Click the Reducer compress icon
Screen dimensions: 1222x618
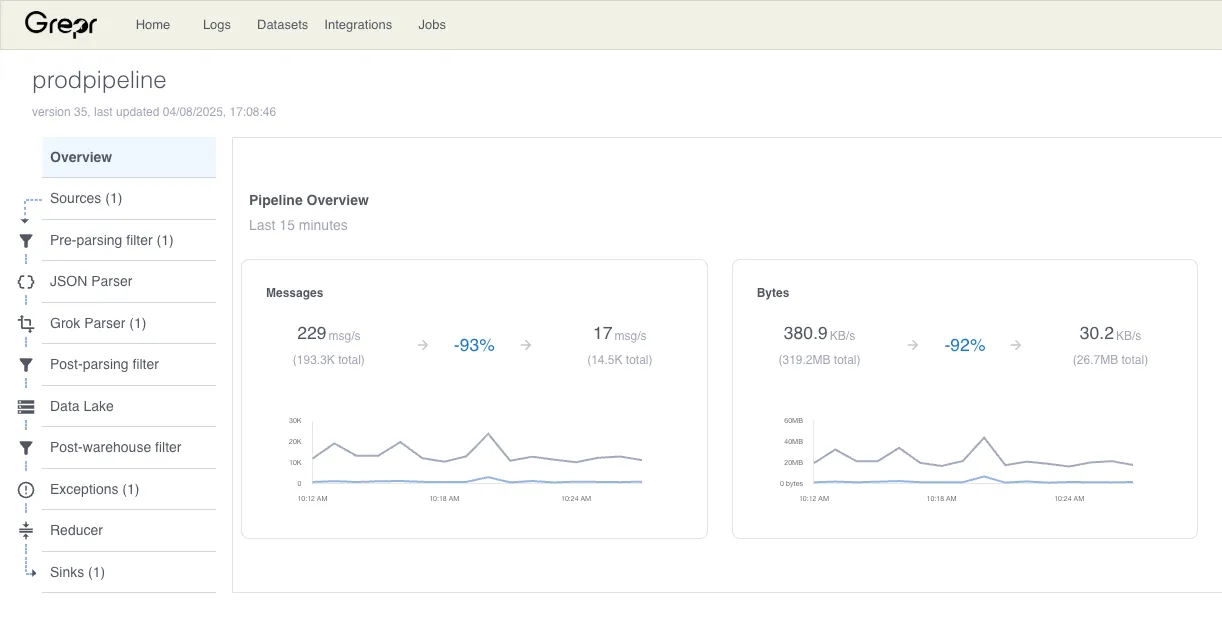click(x=26, y=531)
